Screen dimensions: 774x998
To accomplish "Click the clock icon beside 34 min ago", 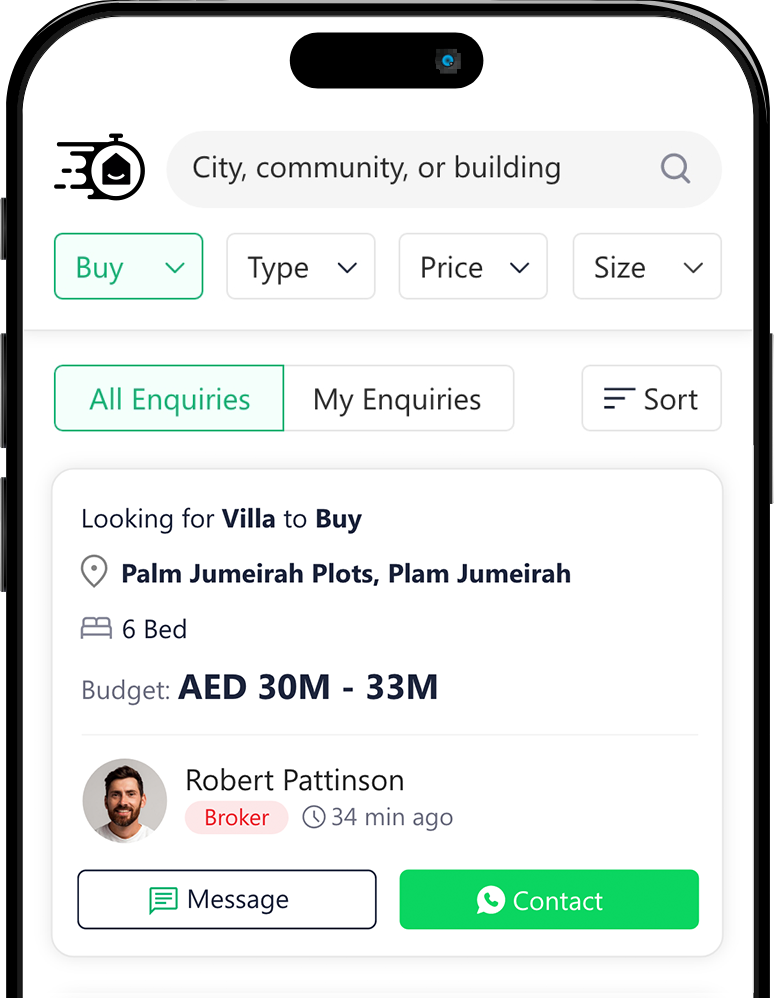I will pyautogui.click(x=314, y=817).
